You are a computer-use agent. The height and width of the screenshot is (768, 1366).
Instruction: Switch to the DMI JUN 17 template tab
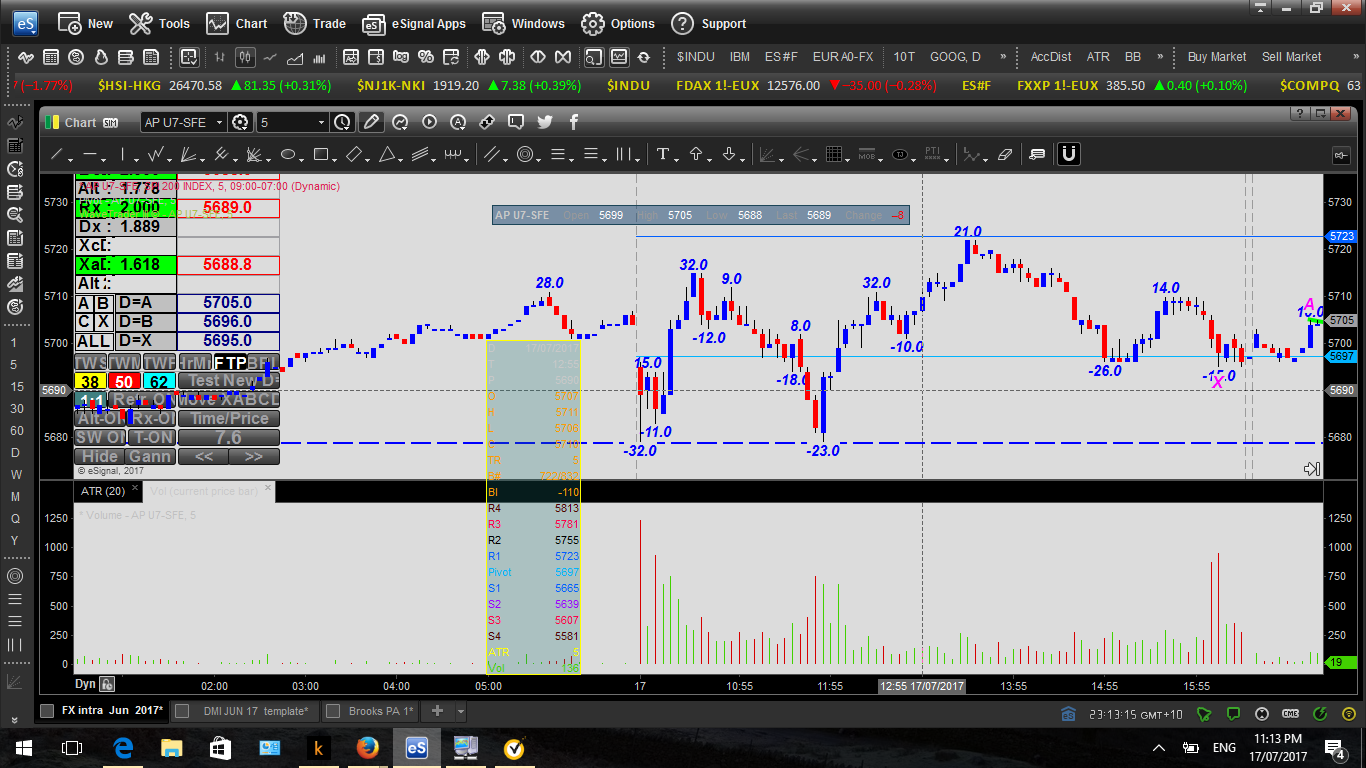(x=246, y=711)
